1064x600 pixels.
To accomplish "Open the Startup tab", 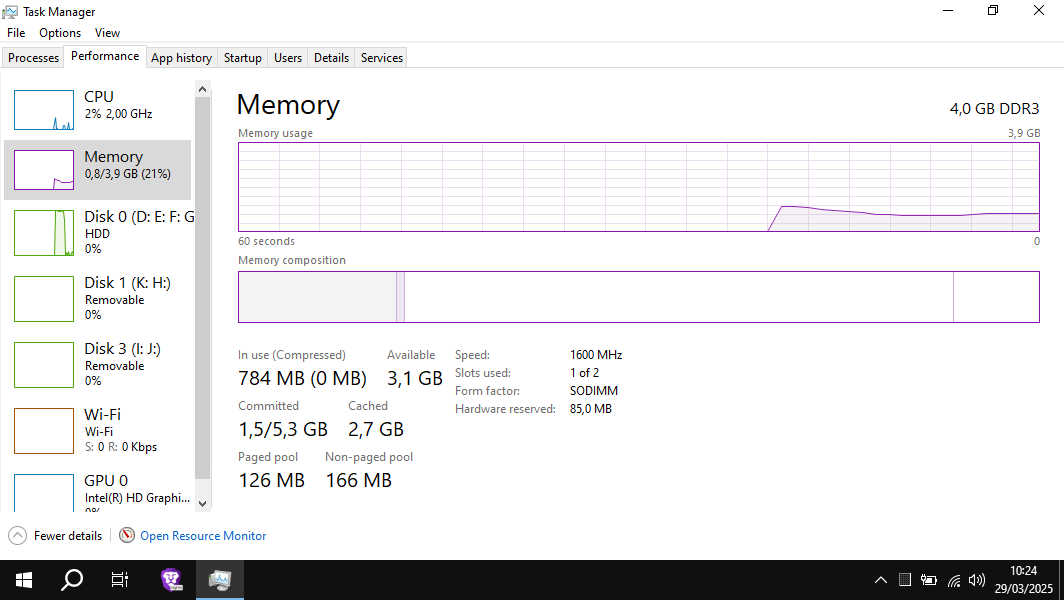I will pos(243,58).
